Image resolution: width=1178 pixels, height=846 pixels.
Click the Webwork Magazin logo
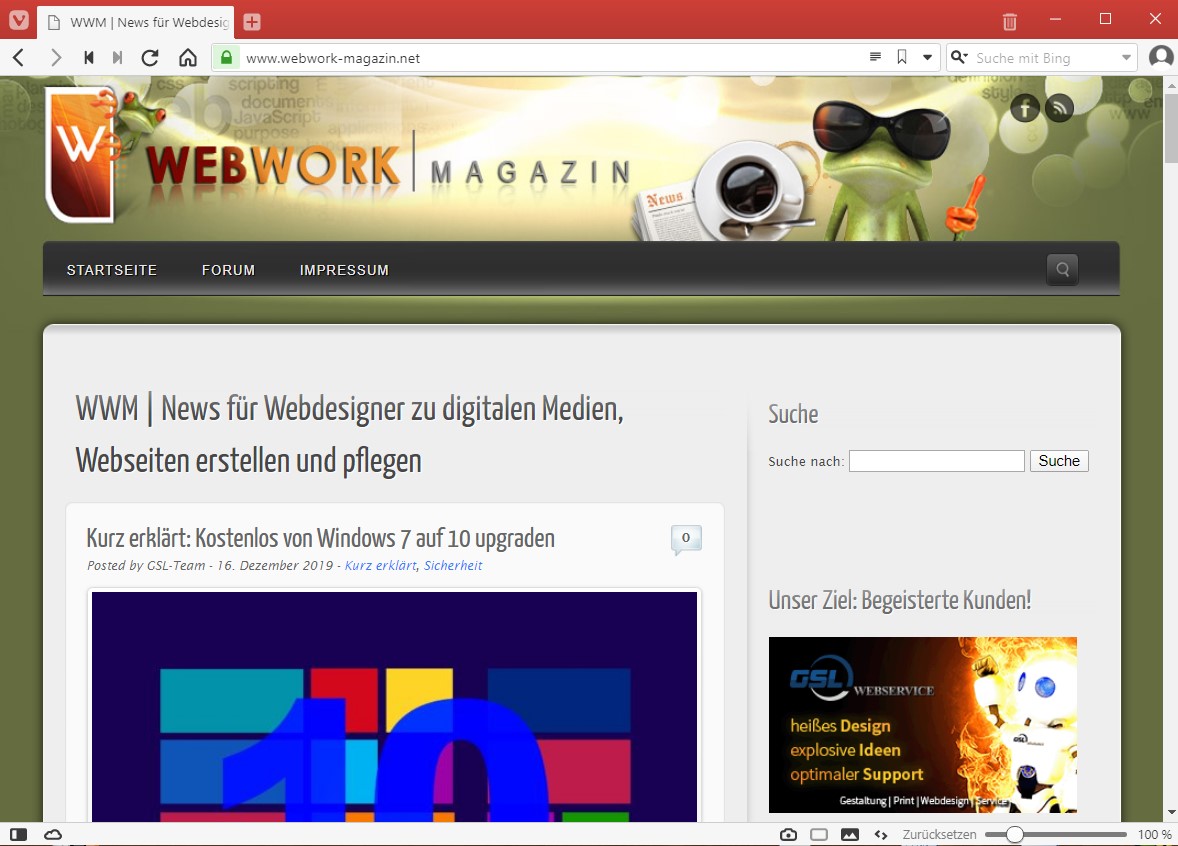pyautogui.click(x=338, y=158)
